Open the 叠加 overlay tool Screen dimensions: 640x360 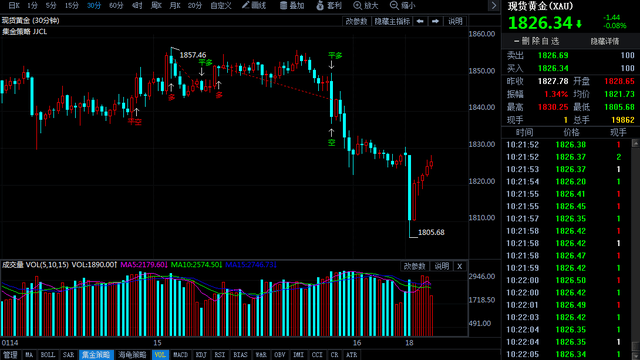[292, 5]
